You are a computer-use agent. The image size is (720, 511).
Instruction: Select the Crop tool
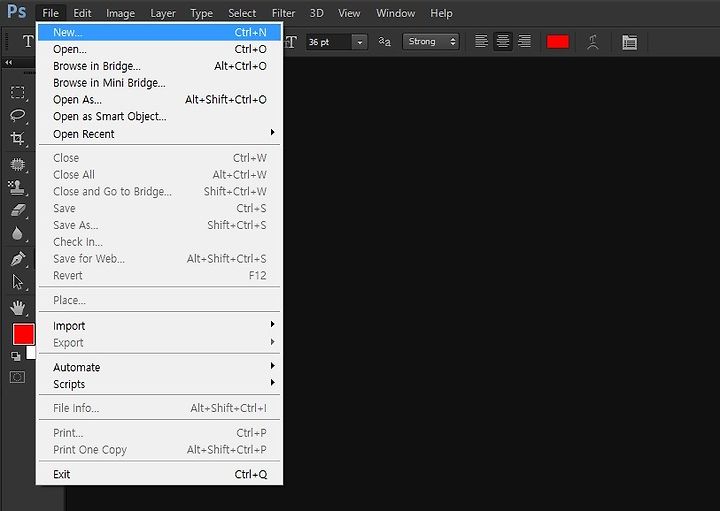click(x=17, y=138)
